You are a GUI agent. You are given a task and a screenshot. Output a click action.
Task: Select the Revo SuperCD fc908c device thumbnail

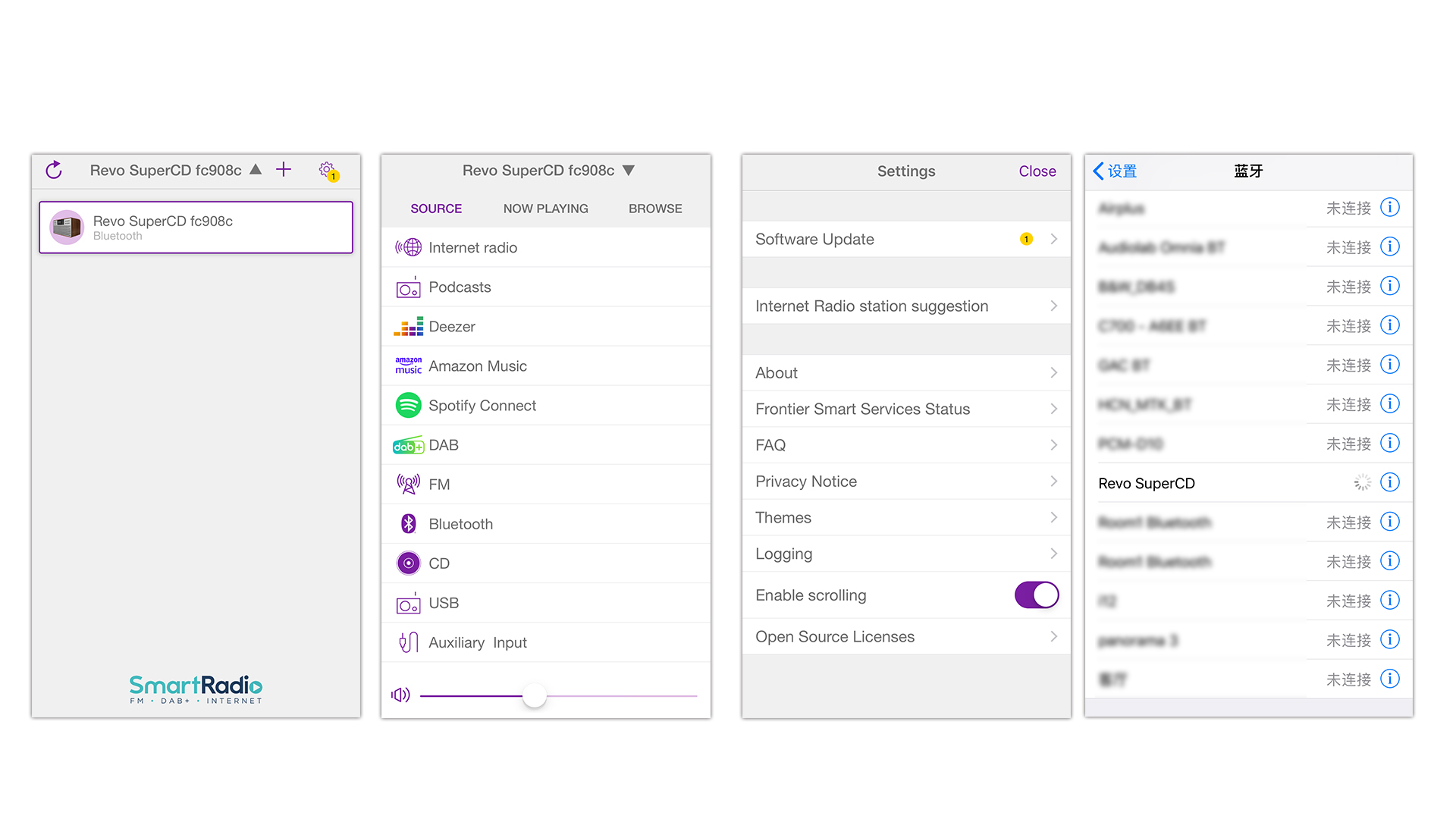67,227
